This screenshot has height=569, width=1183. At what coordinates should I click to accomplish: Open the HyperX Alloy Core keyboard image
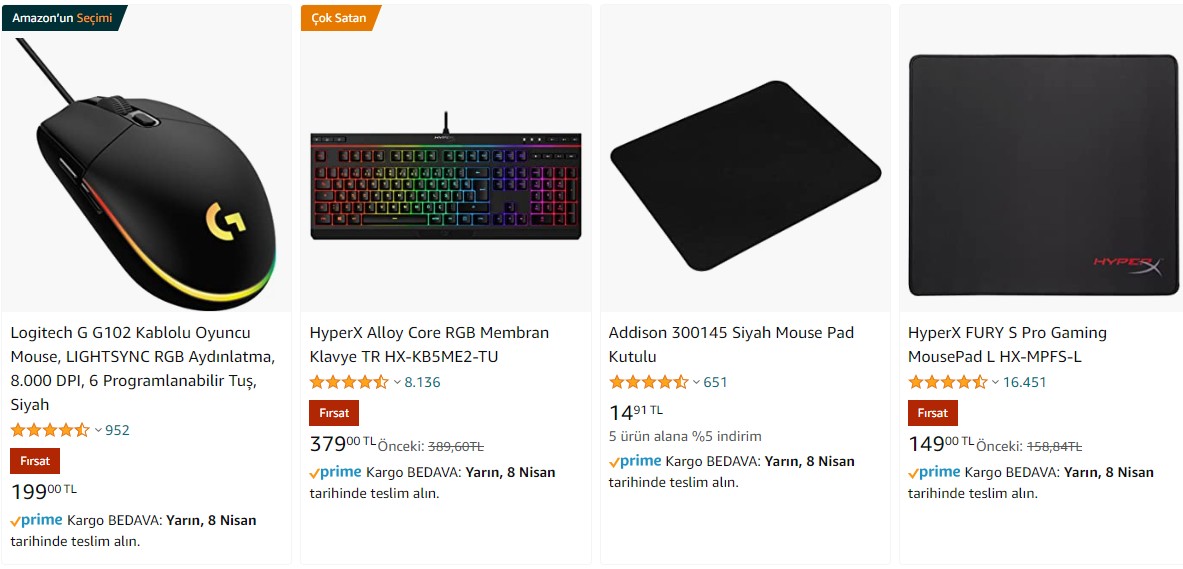click(x=445, y=185)
